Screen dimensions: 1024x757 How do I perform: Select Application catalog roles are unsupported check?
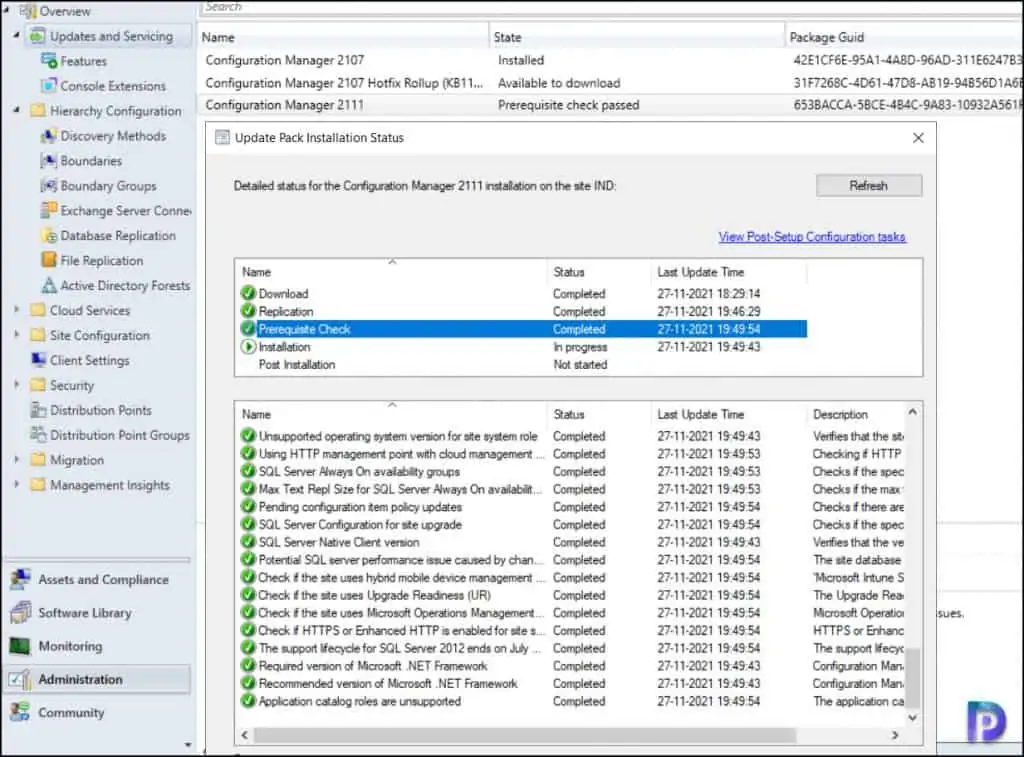tap(571, 701)
